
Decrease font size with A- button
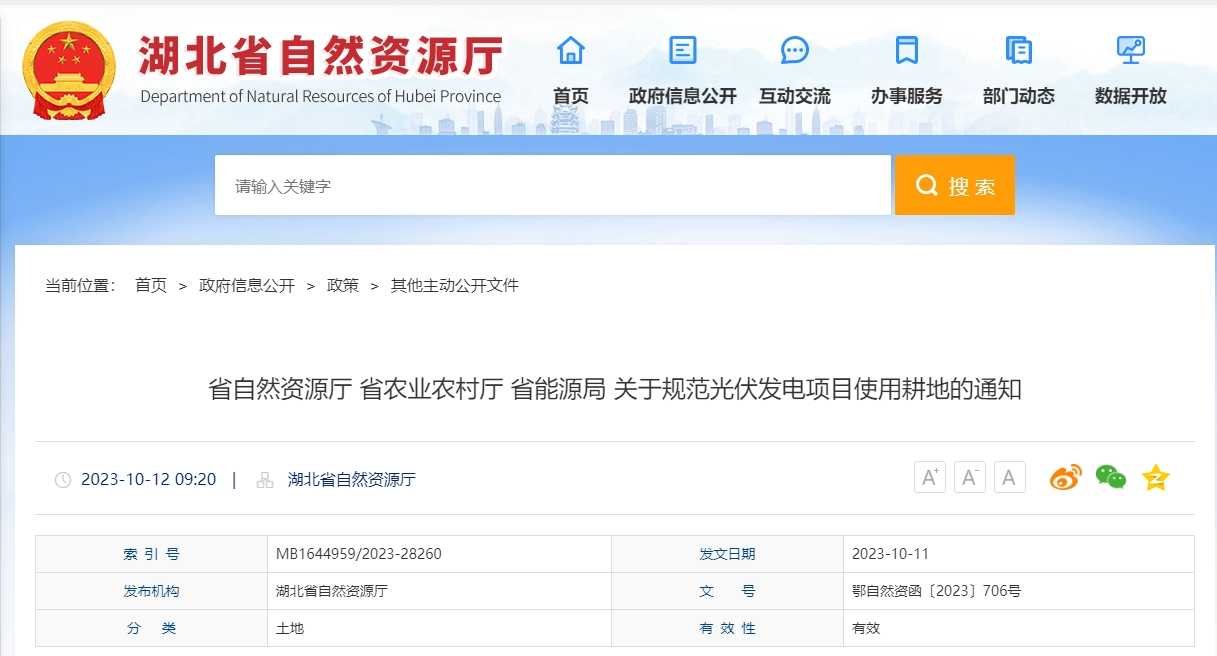click(970, 478)
